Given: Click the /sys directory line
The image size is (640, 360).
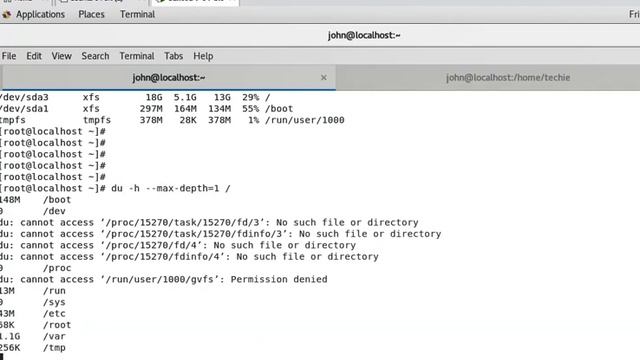Looking at the screenshot, I should click(x=33, y=302).
